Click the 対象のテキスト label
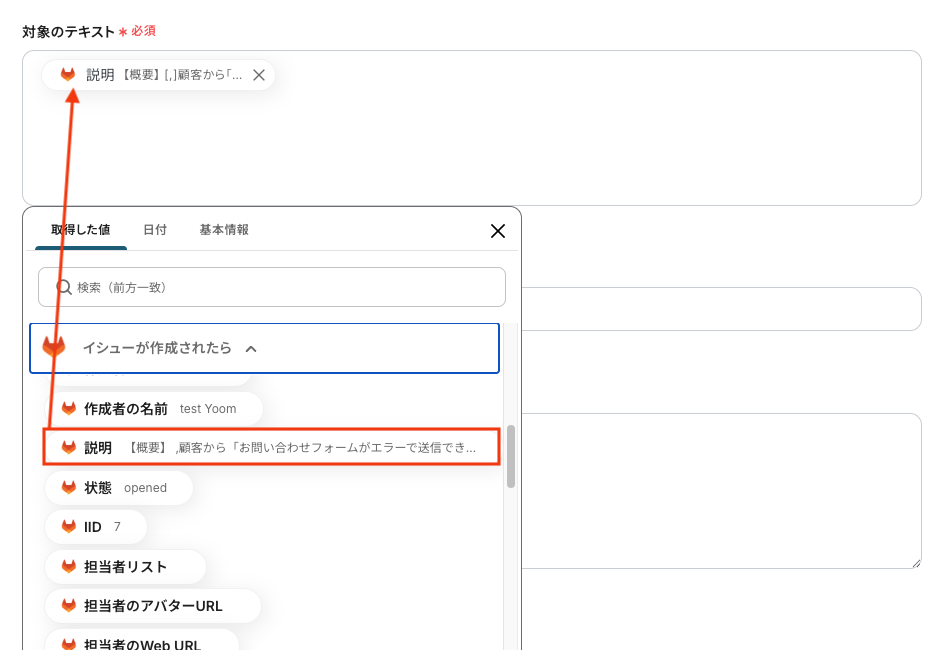This screenshot has height=650, width=946. click(x=68, y=31)
